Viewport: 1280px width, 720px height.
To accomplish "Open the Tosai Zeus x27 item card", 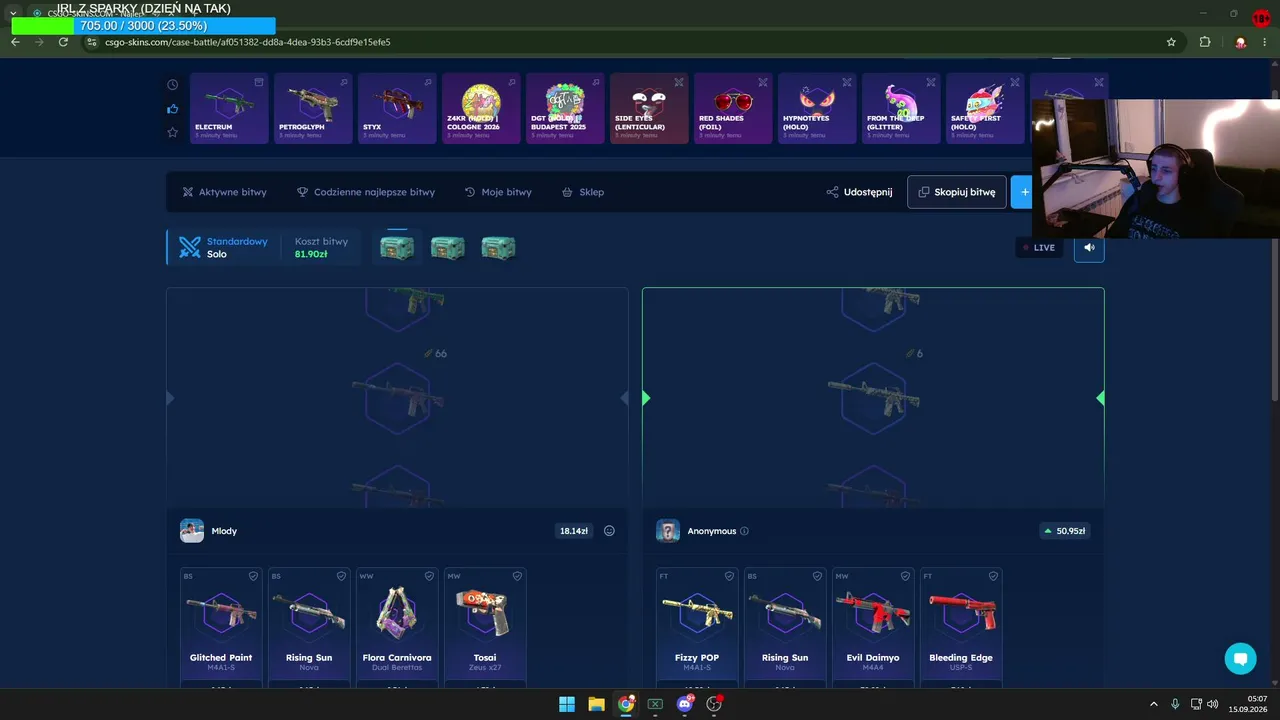I will (485, 627).
